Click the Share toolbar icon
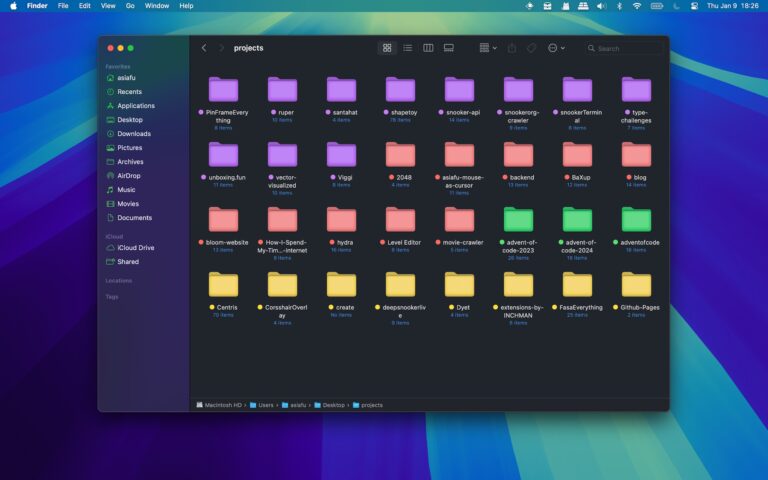 (512, 48)
